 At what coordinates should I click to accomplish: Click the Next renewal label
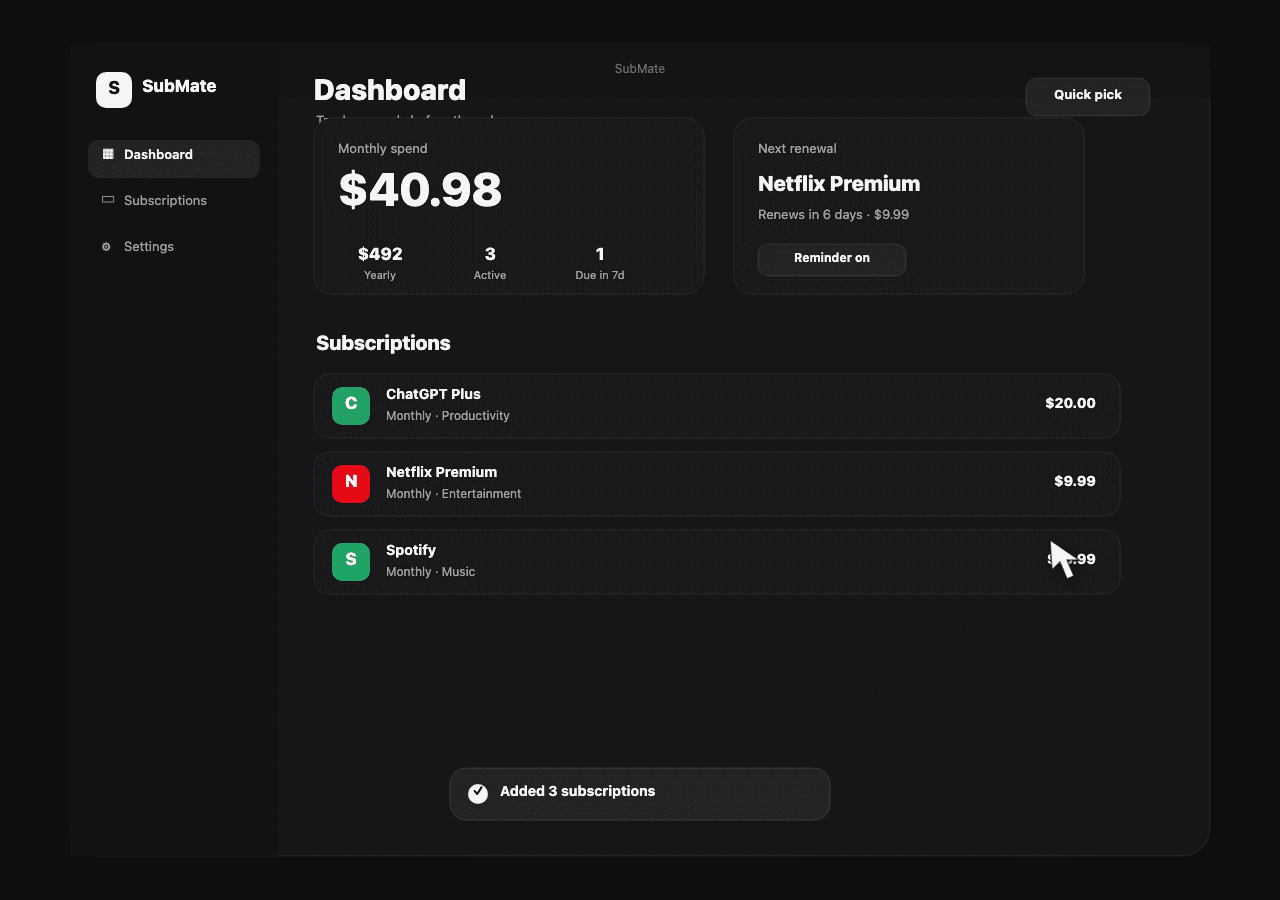point(797,148)
